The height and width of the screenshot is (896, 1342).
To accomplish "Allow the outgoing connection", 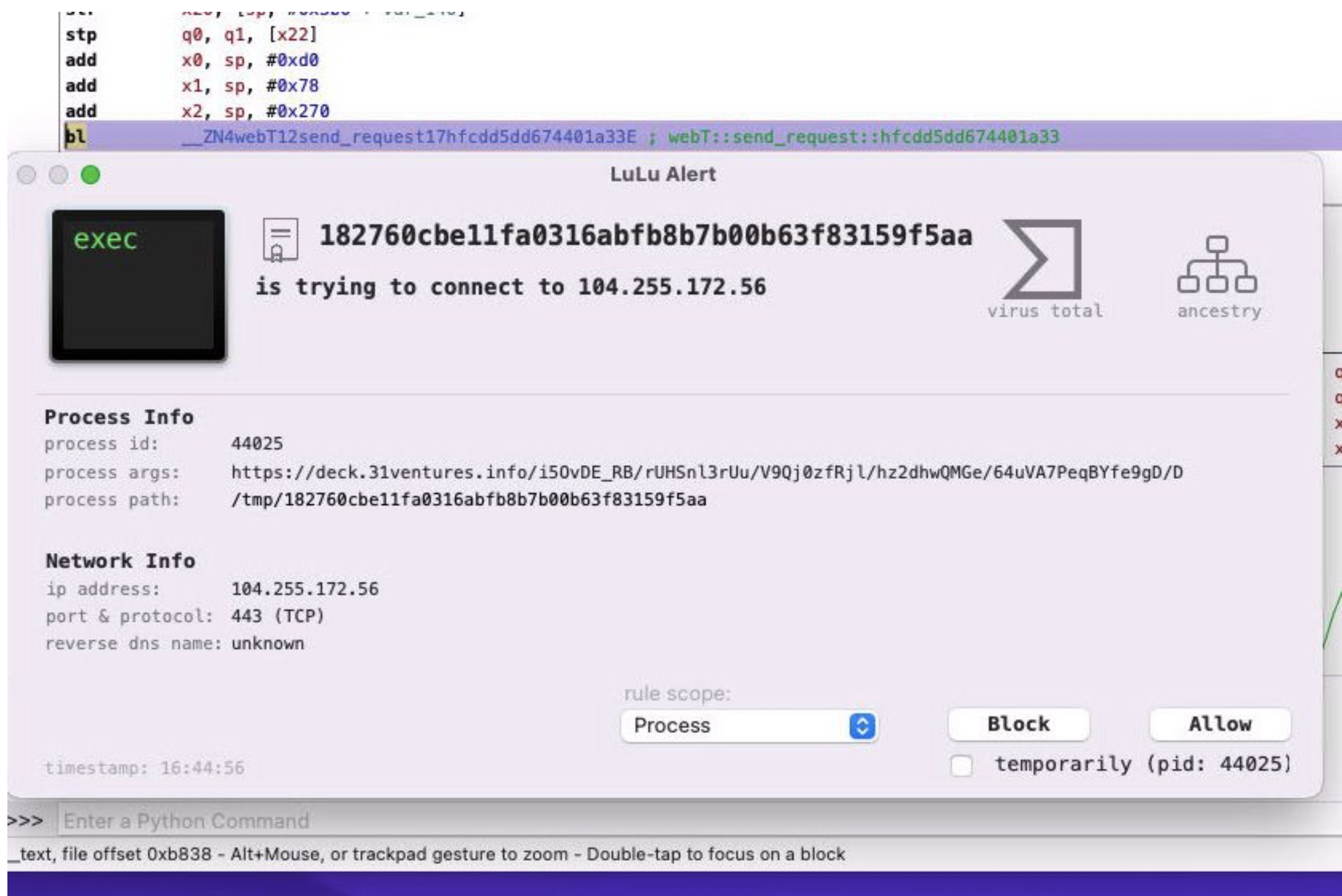I will [x=1220, y=724].
